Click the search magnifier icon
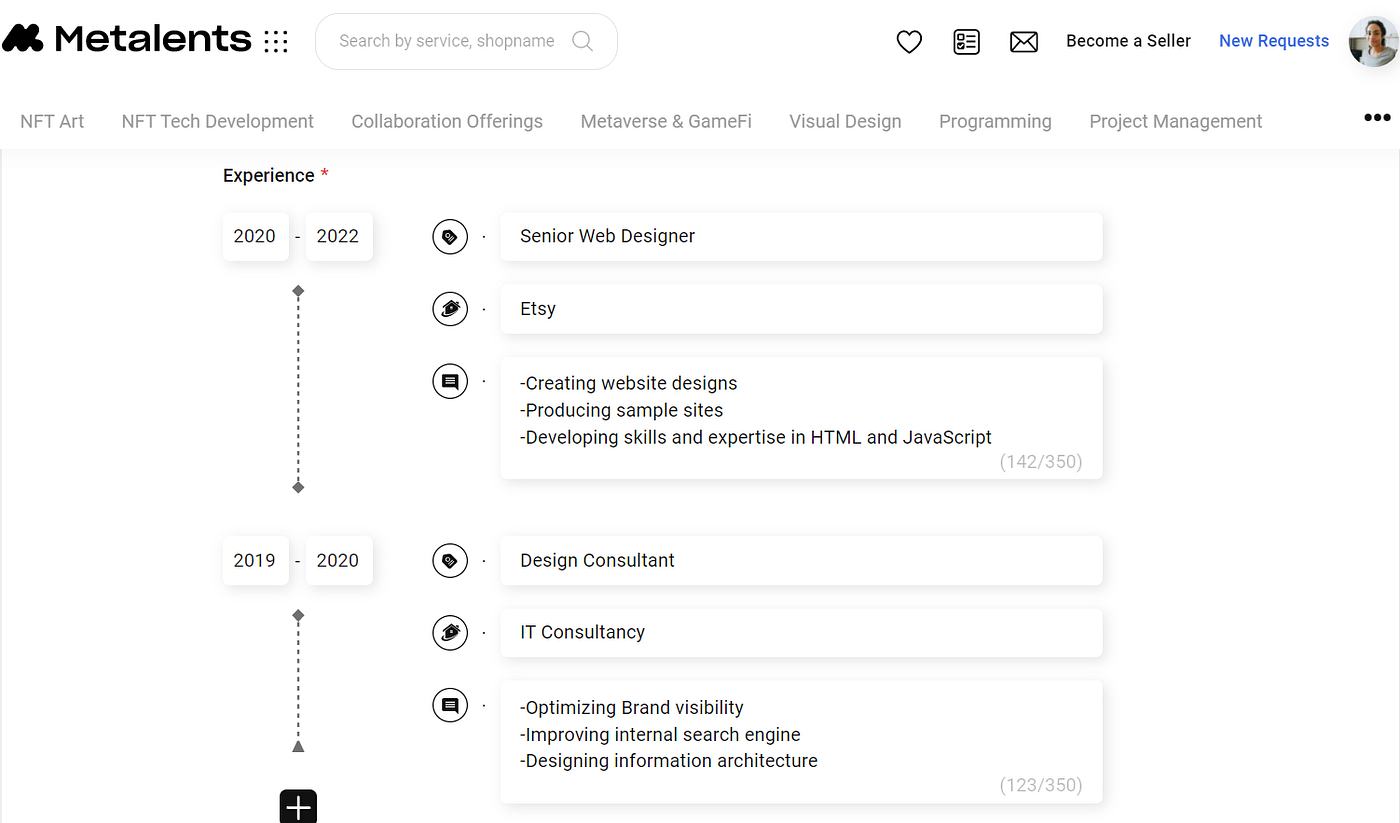The width and height of the screenshot is (1400, 823). coord(582,41)
